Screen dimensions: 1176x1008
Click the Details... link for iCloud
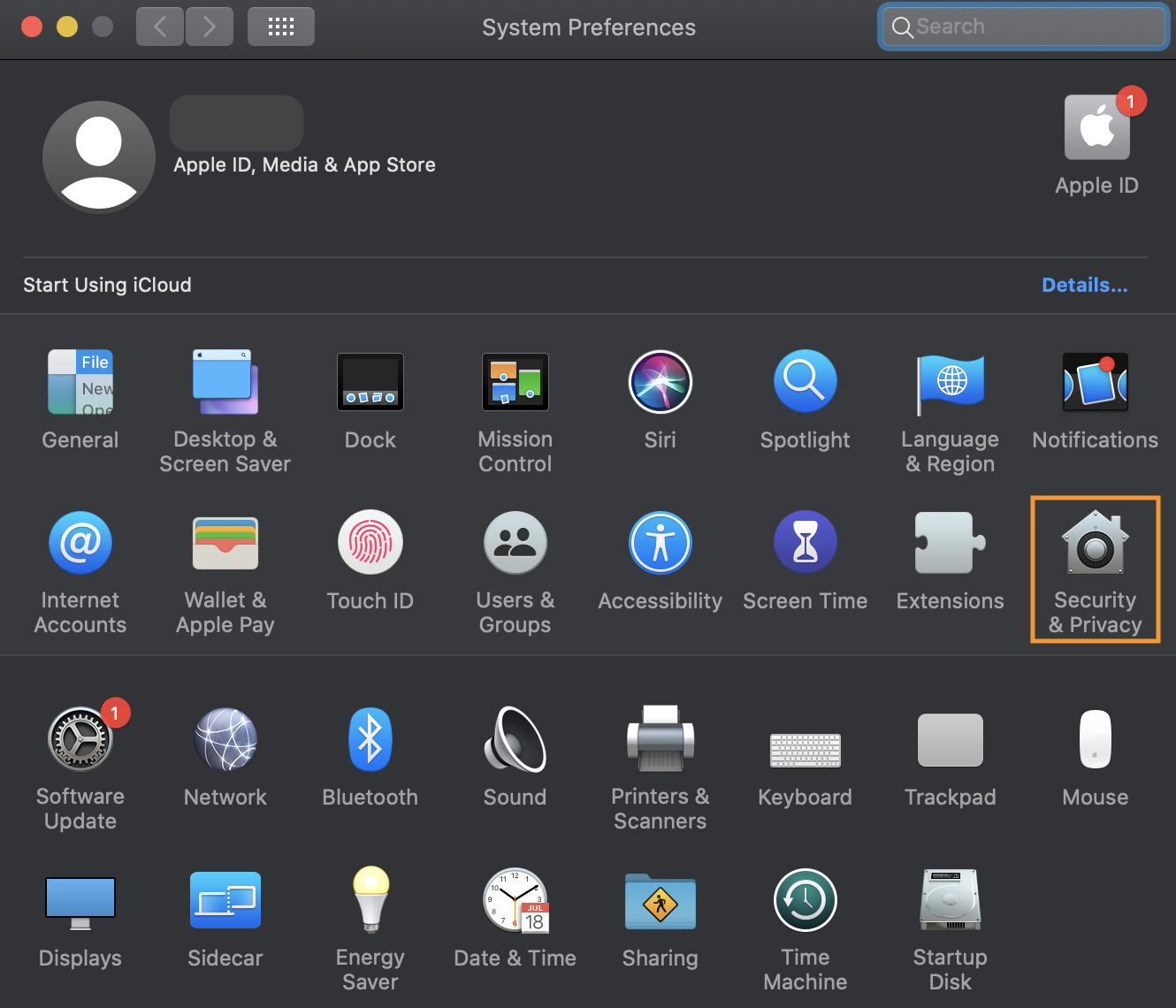pyautogui.click(x=1085, y=285)
